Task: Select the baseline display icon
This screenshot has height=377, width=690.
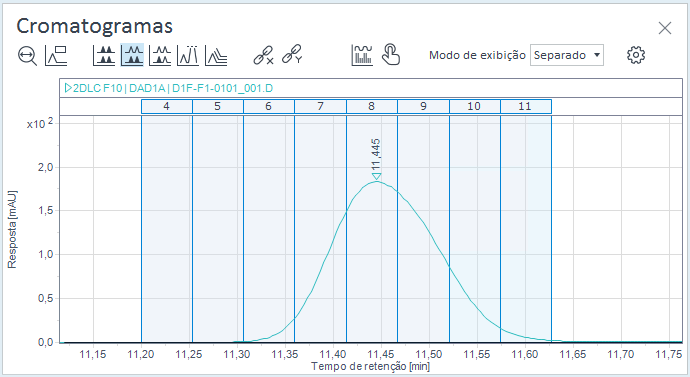Action: click(56, 55)
